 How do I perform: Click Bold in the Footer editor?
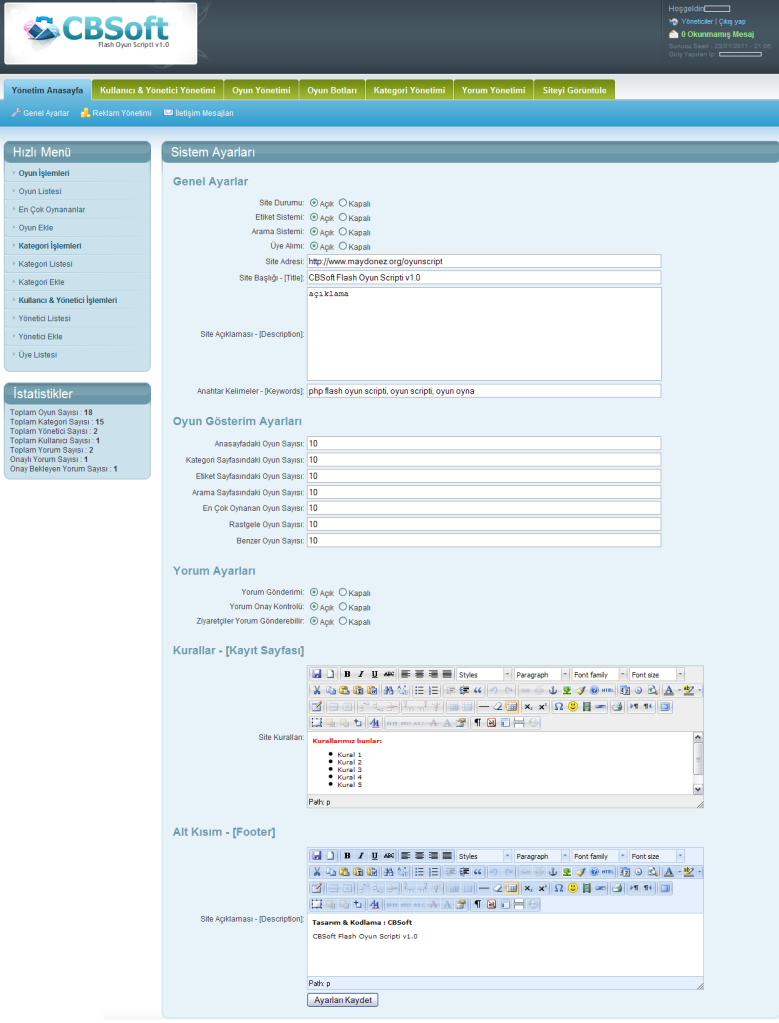click(347, 855)
